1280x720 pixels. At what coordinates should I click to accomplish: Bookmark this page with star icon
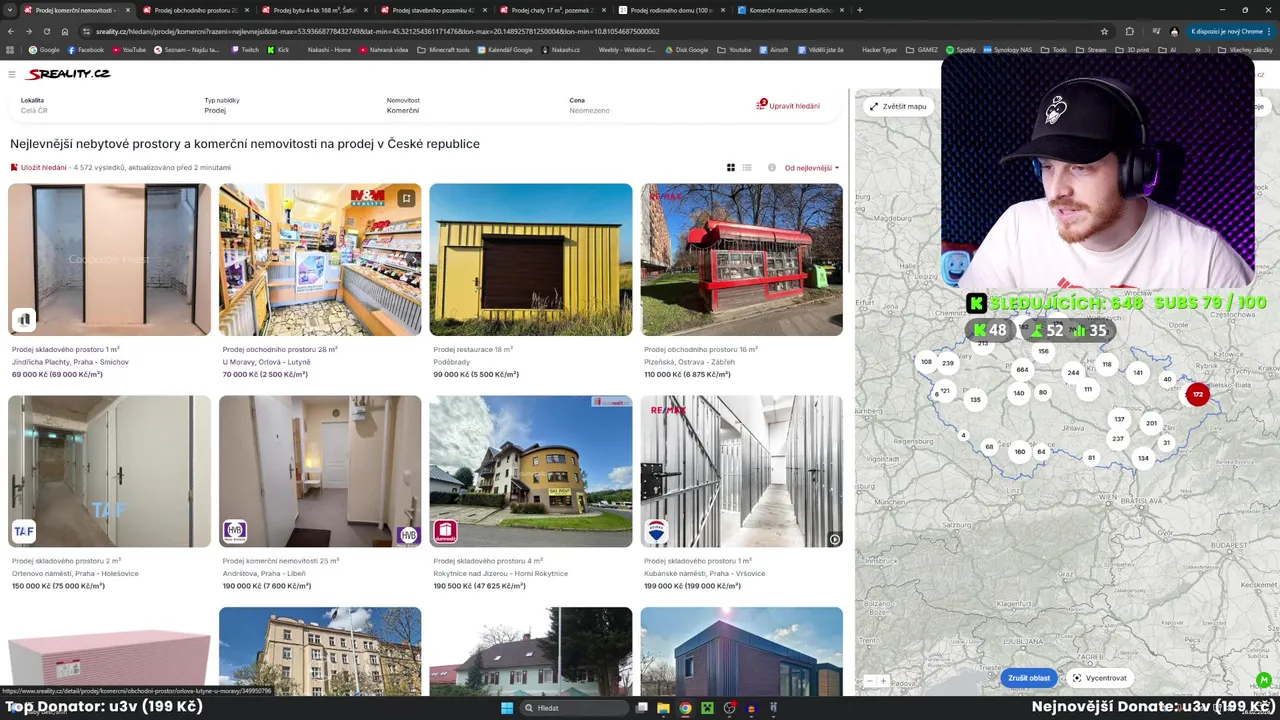[x=1104, y=31]
